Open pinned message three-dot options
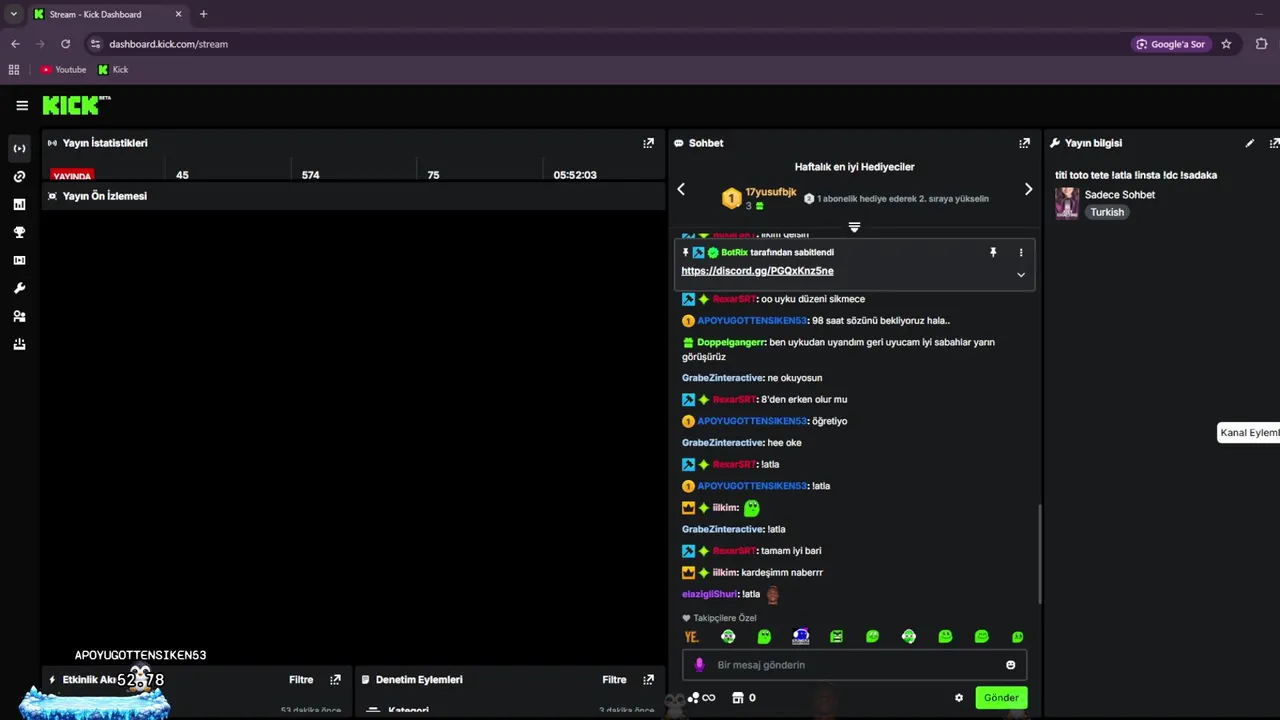Viewport: 1280px width, 720px height. click(1021, 252)
